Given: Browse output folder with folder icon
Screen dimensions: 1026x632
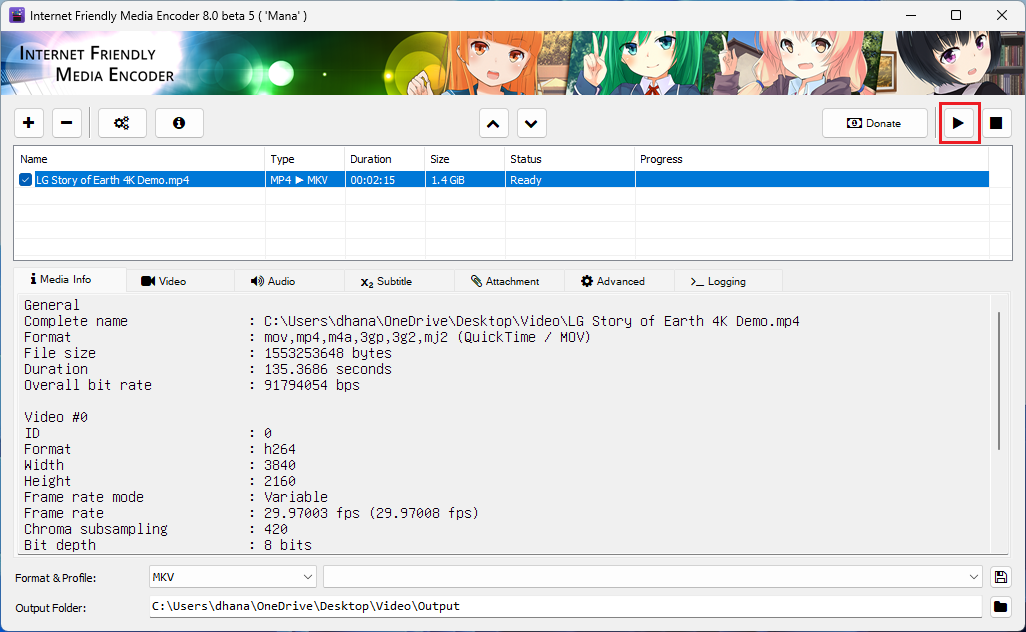Looking at the screenshot, I should [x=1000, y=607].
